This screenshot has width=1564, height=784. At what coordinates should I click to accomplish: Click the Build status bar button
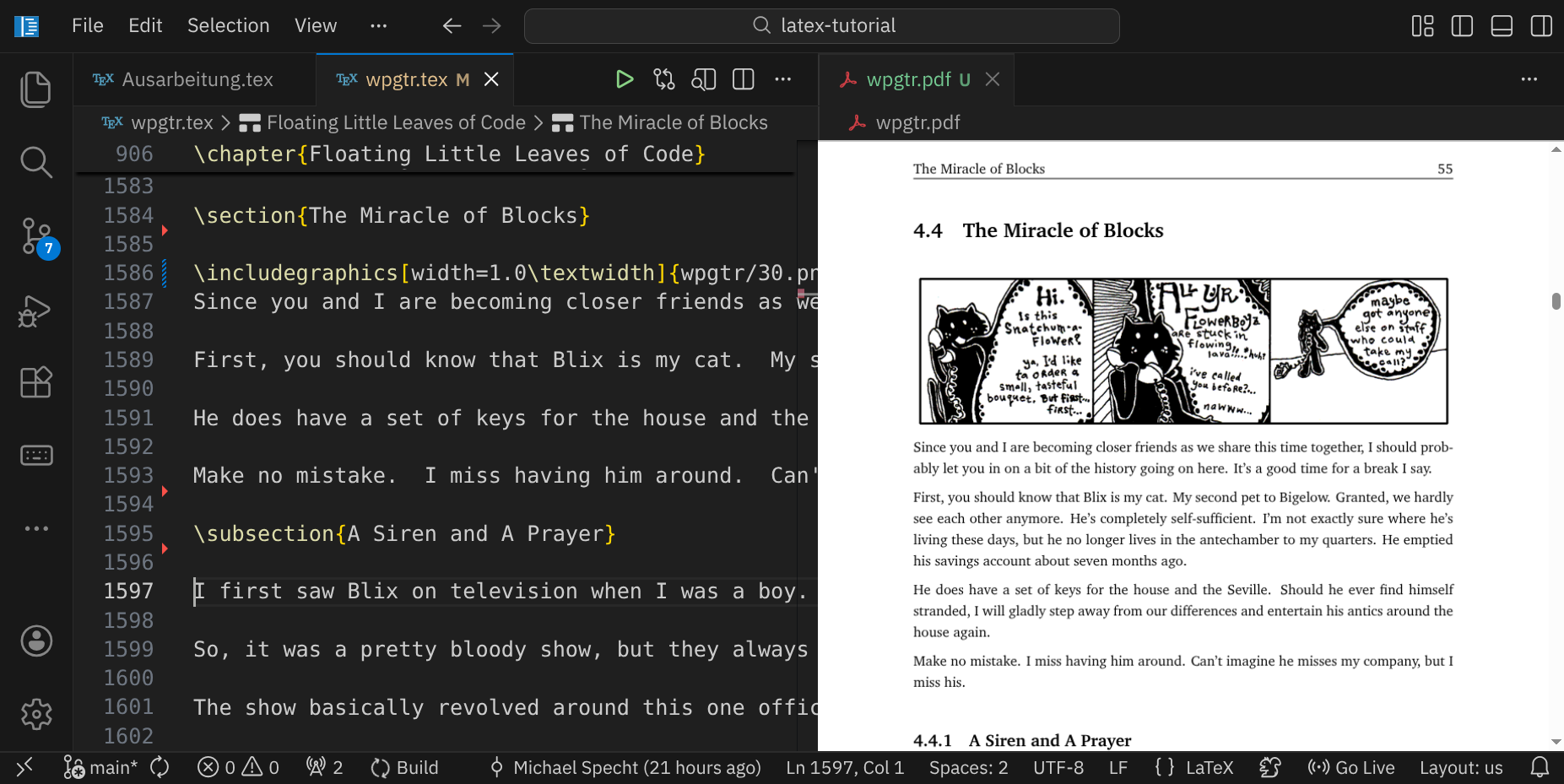(405, 767)
